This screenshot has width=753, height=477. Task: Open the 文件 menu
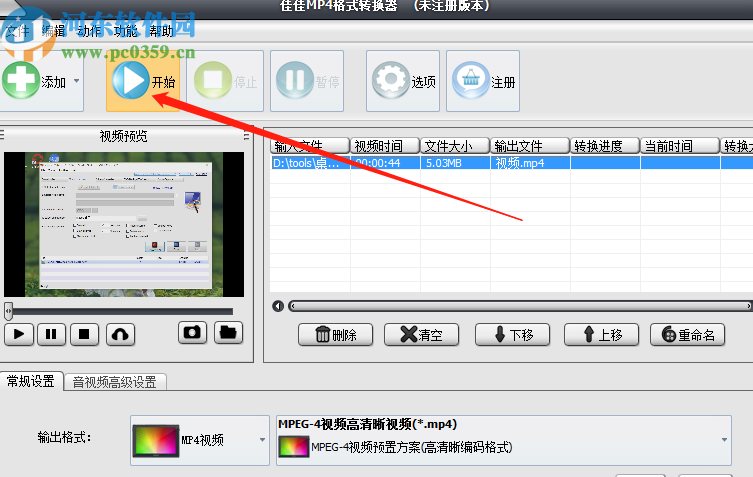[18, 31]
